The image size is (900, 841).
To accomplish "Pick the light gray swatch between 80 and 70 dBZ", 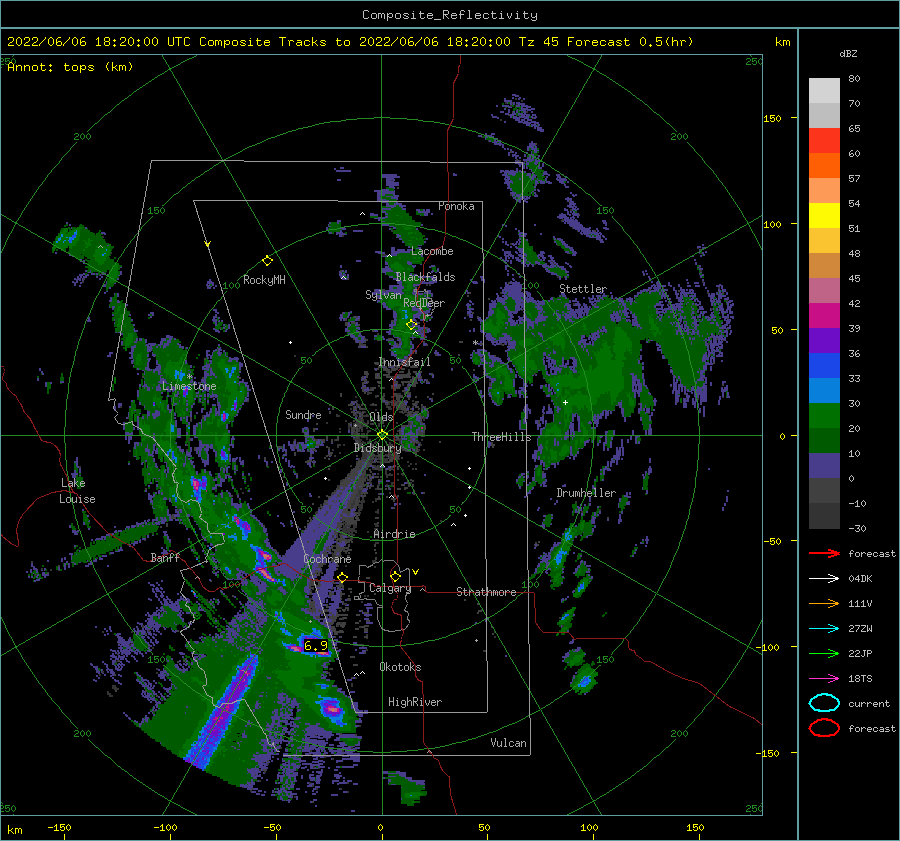I will coord(824,91).
